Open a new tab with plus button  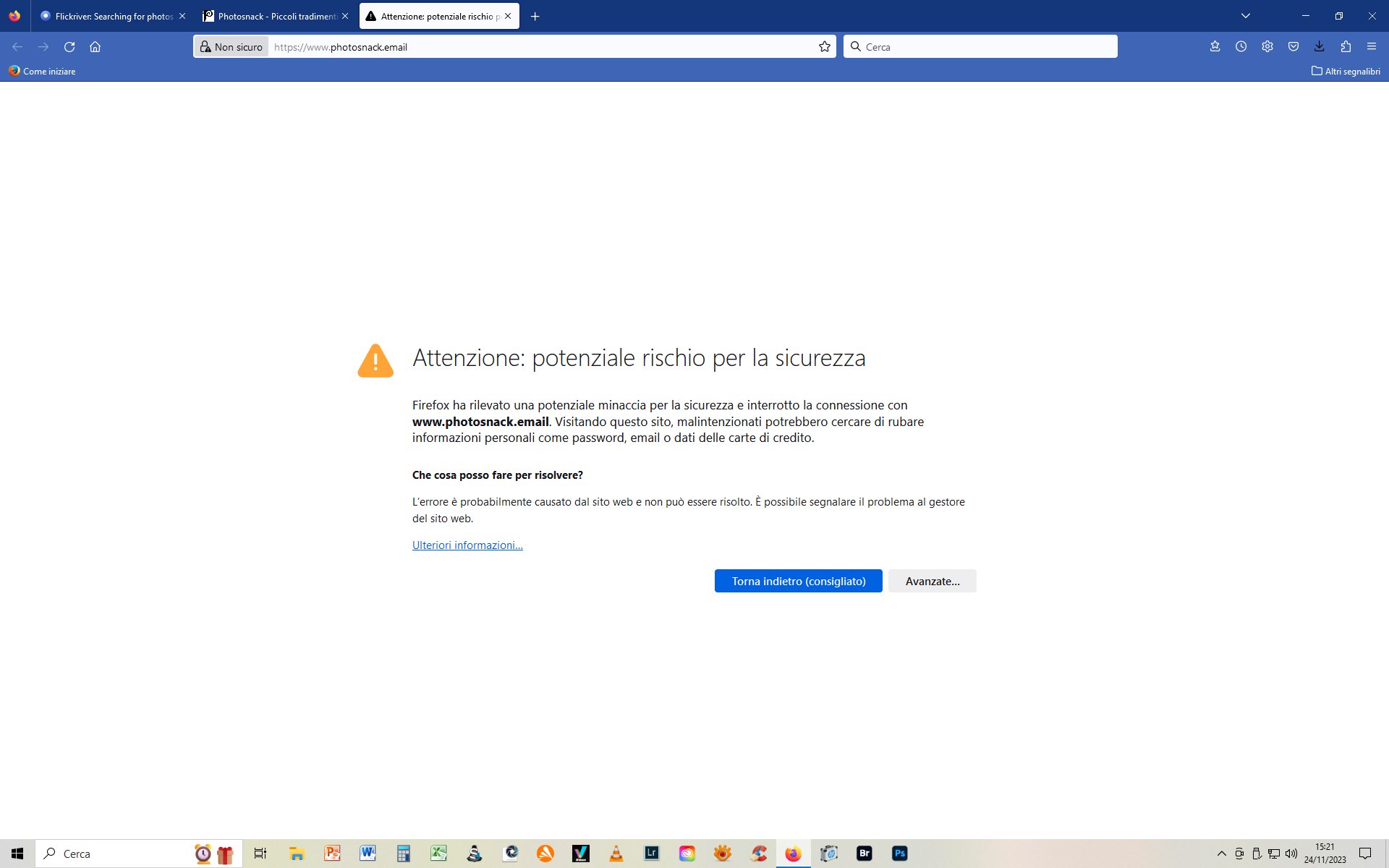(535, 16)
